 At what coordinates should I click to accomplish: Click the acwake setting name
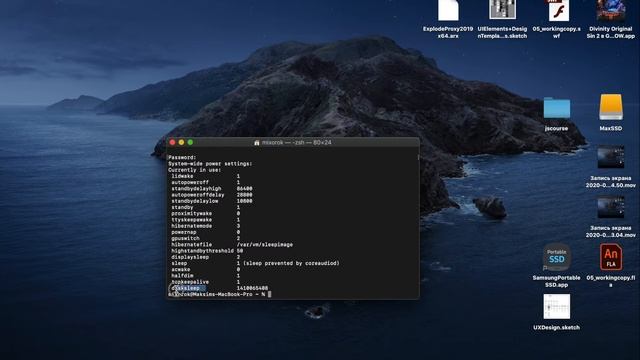pyautogui.click(x=180, y=269)
